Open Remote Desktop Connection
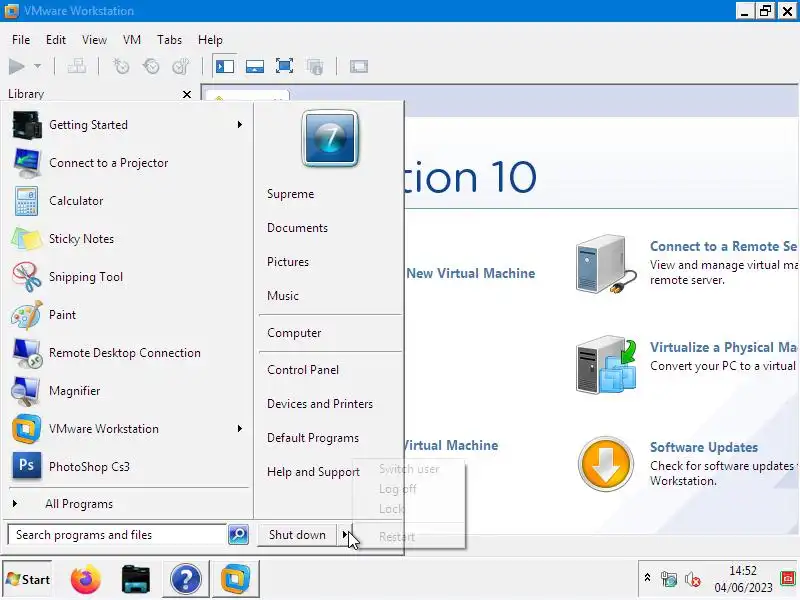 [x=128, y=353]
